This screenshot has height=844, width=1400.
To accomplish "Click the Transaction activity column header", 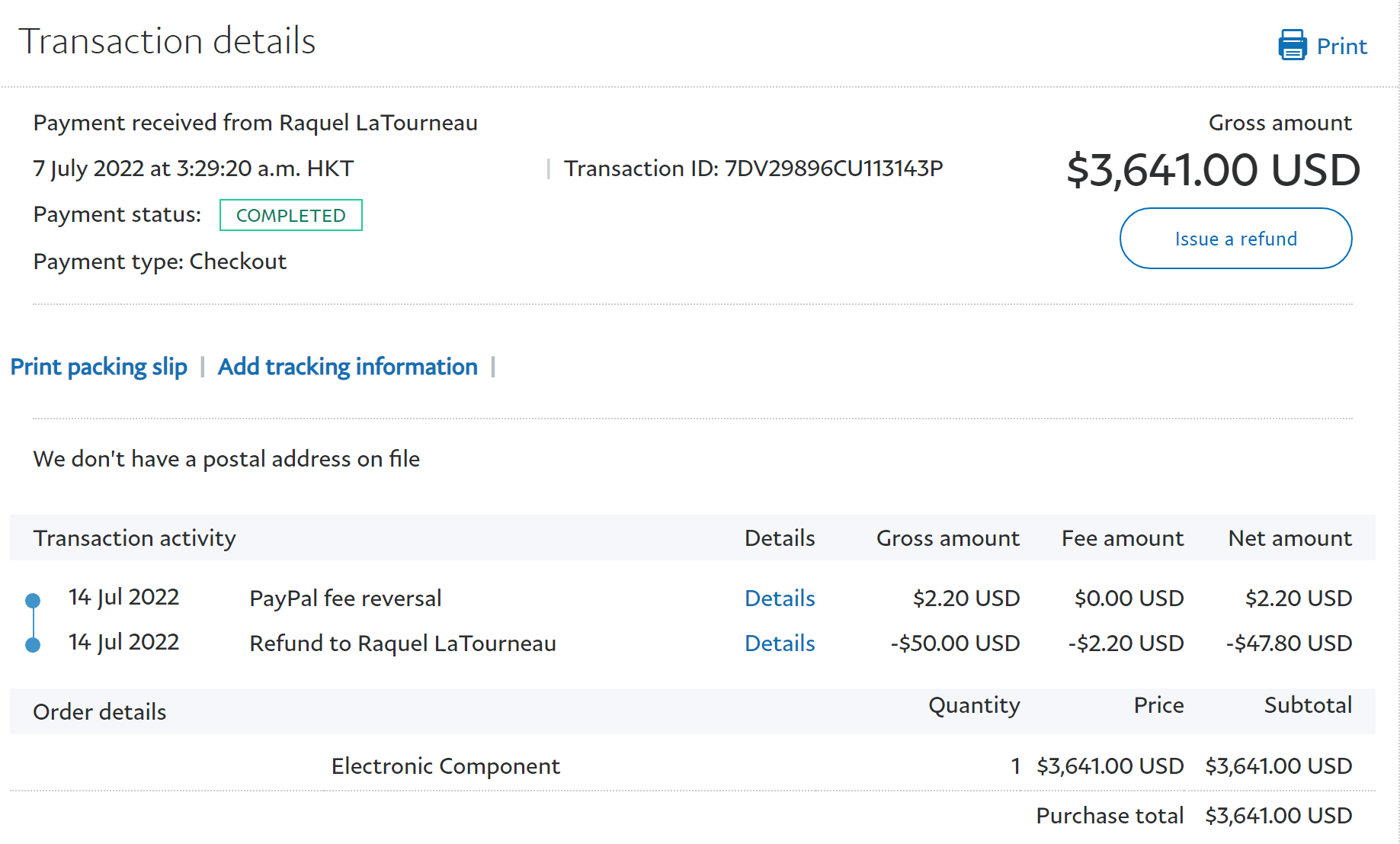I will point(135,538).
